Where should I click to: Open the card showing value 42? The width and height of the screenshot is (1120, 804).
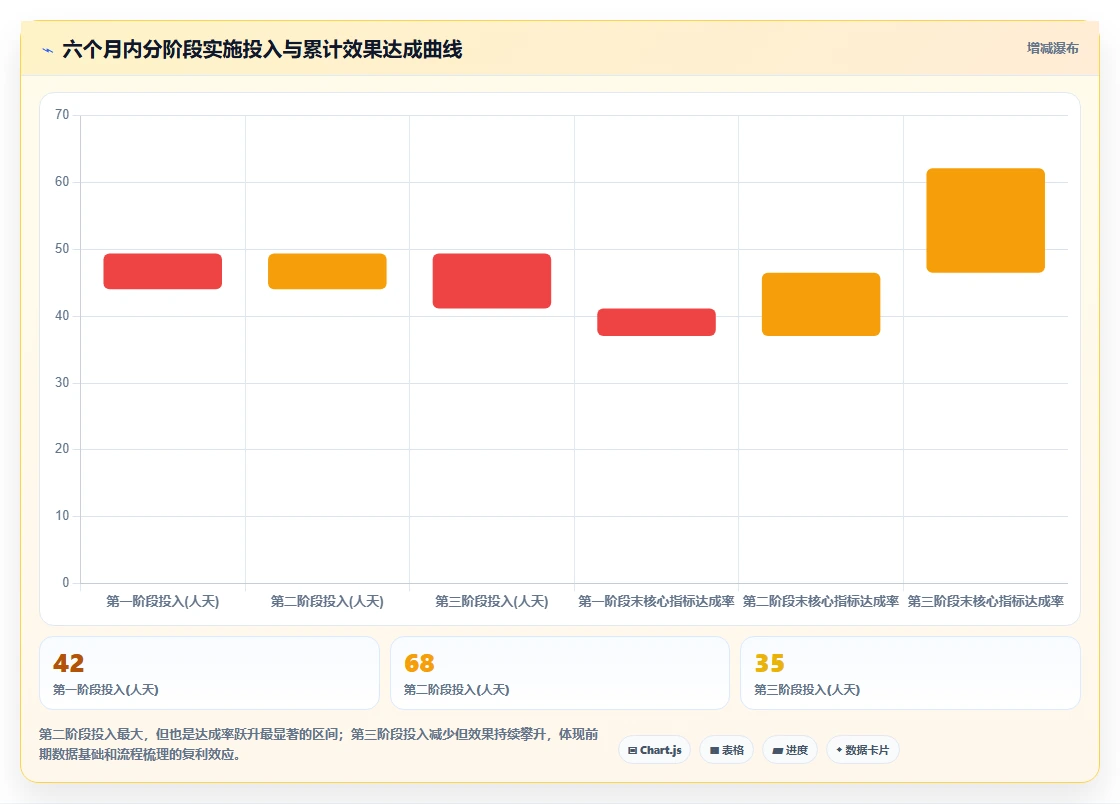[209, 673]
